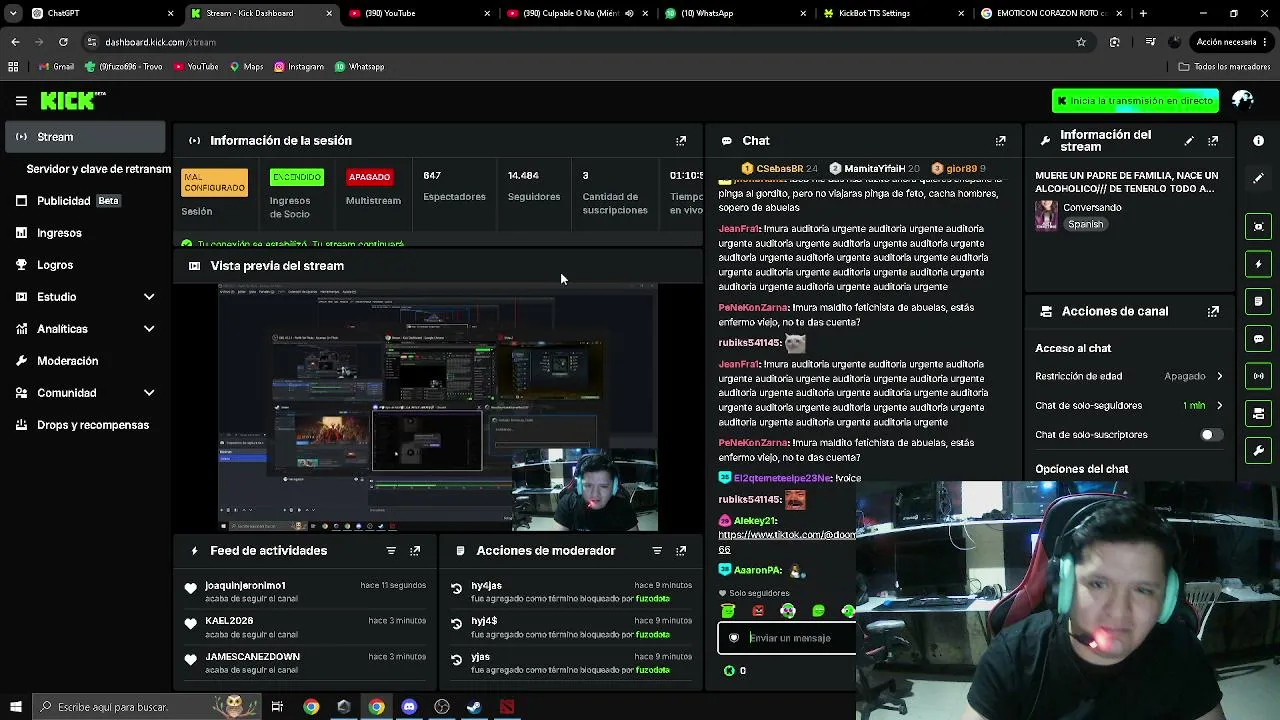Select Stream in the sidebar

click(x=85, y=137)
